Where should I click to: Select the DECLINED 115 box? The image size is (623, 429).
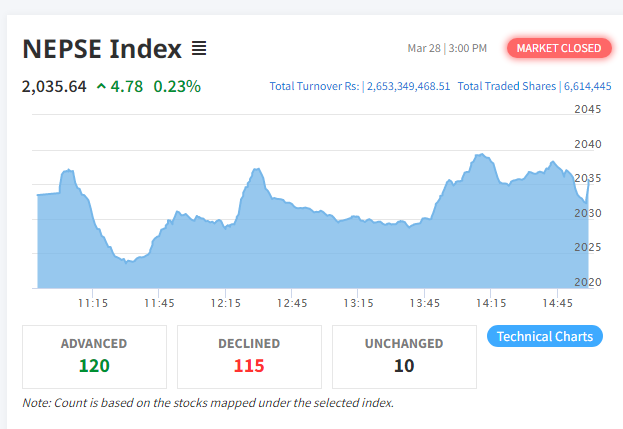pos(249,357)
